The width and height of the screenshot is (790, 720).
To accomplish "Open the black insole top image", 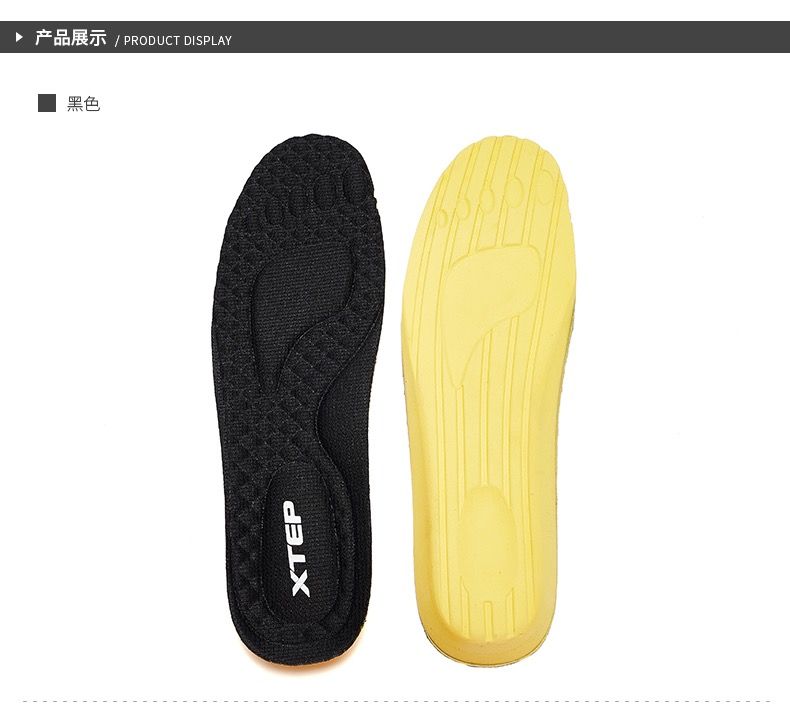I will click(x=298, y=401).
